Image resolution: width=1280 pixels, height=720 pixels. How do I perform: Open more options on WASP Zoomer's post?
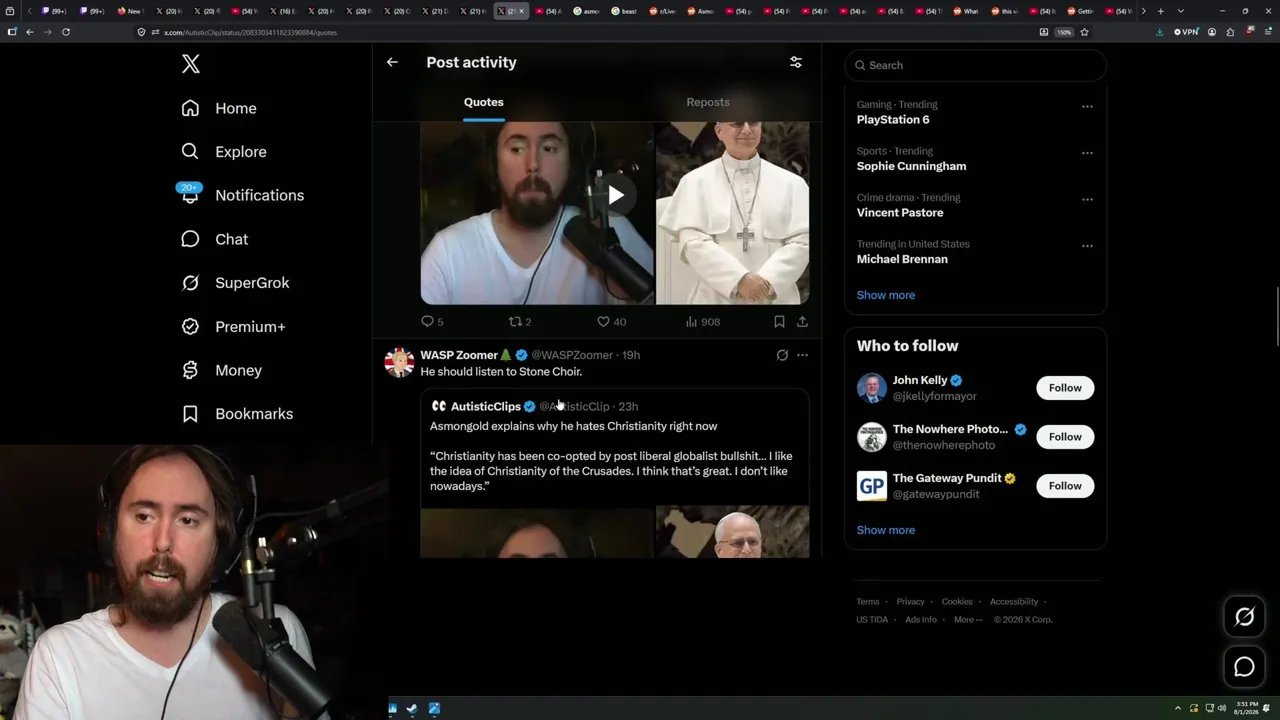click(802, 355)
